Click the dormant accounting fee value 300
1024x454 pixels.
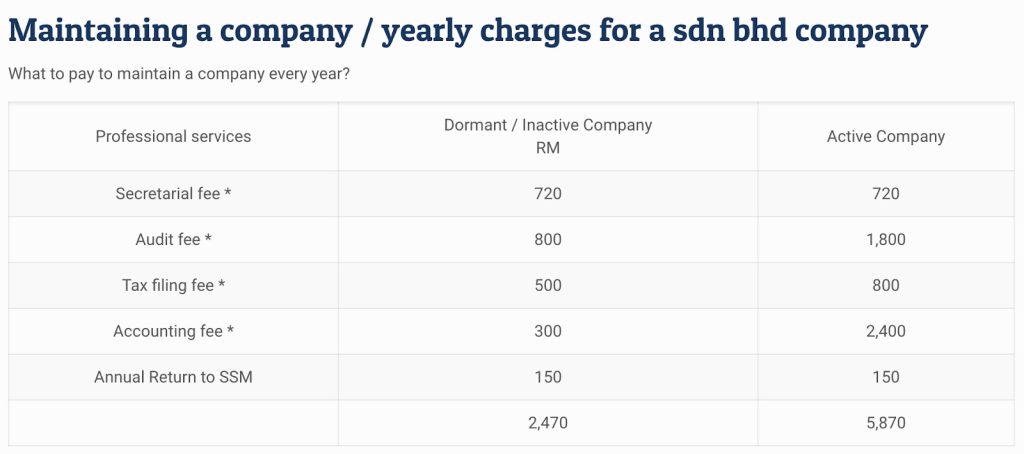click(548, 332)
